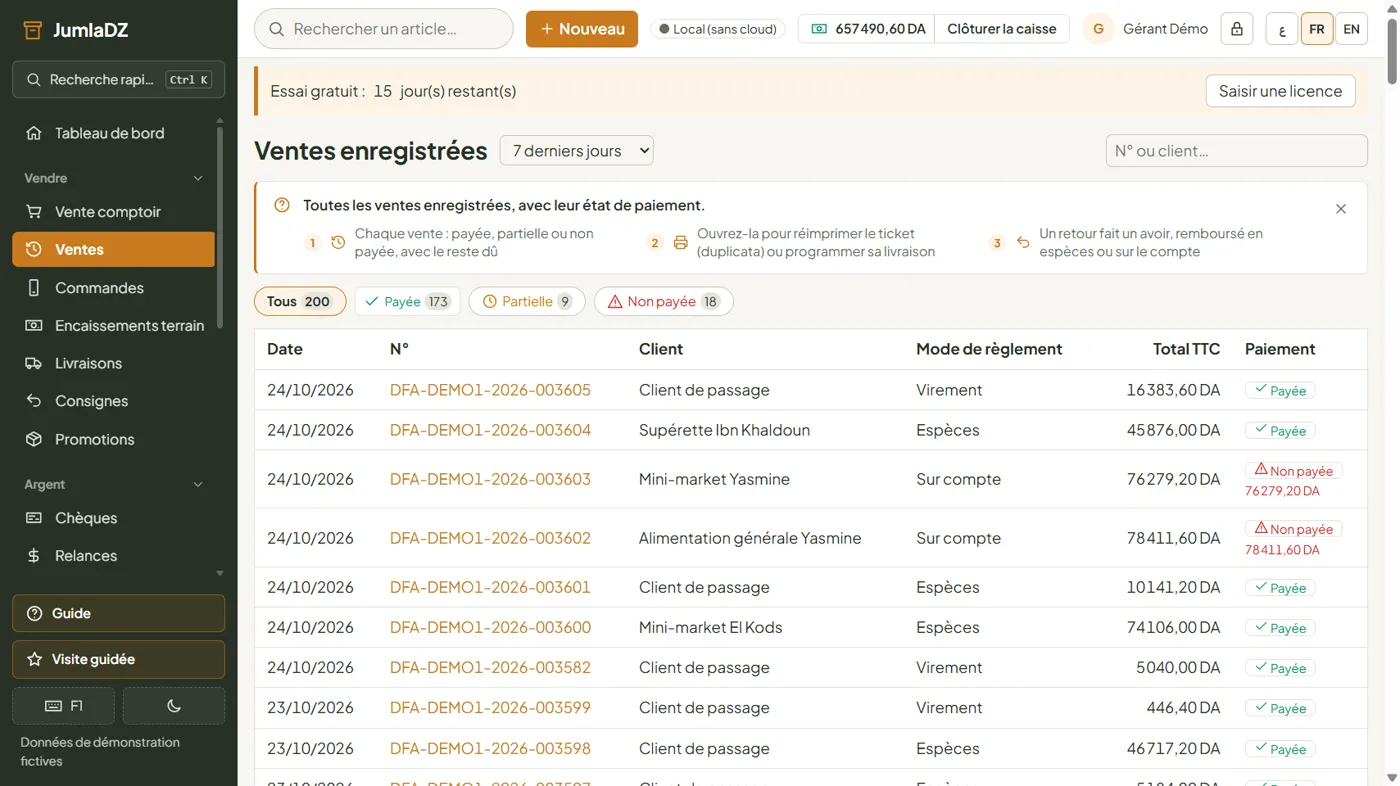
Task: Open sale DFA-DEMO1-2026-003600
Action: pos(490,627)
